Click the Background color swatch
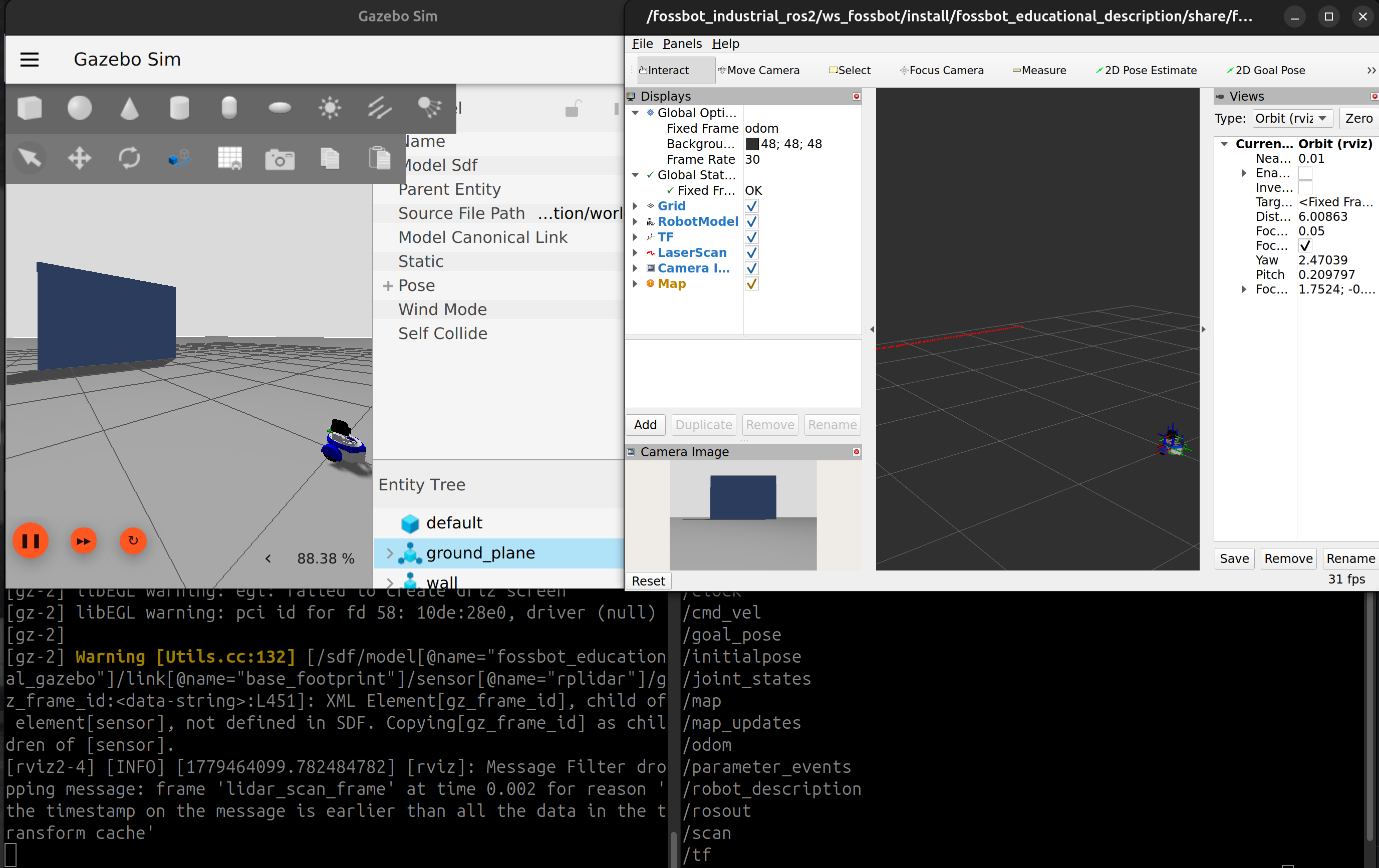The height and width of the screenshot is (868, 1379). [x=752, y=144]
